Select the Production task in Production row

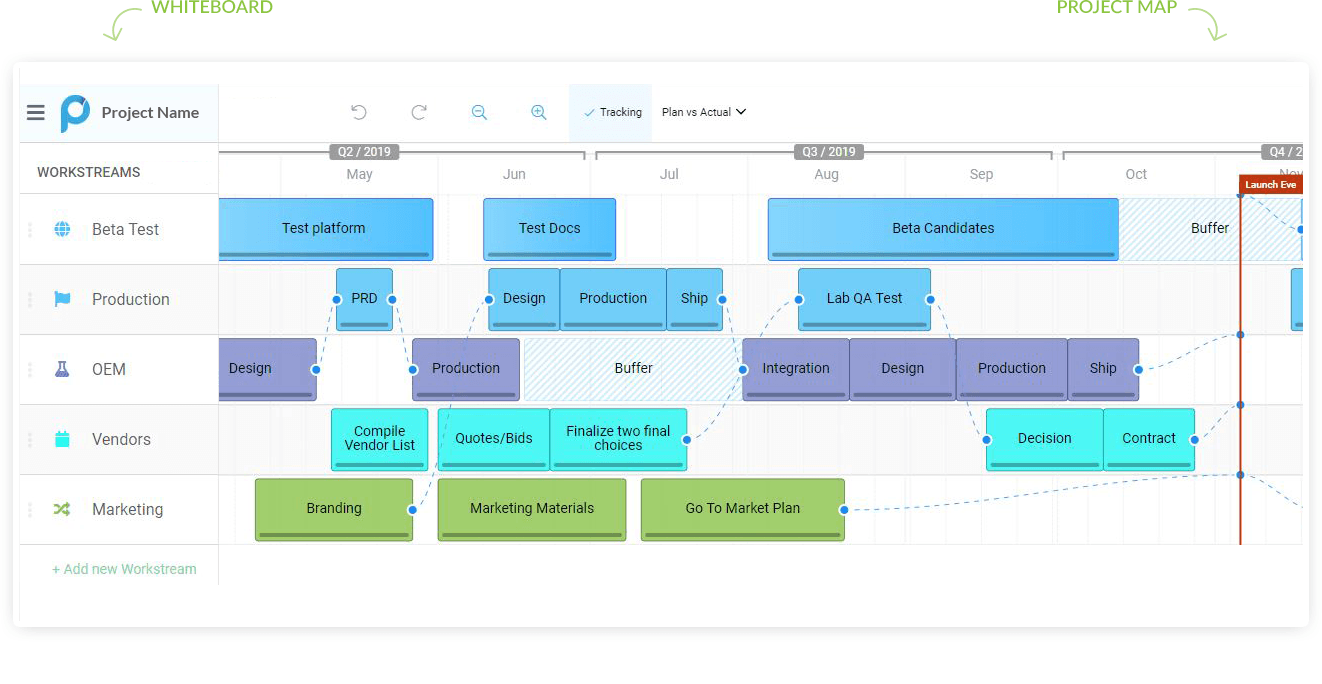pyautogui.click(x=613, y=299)
